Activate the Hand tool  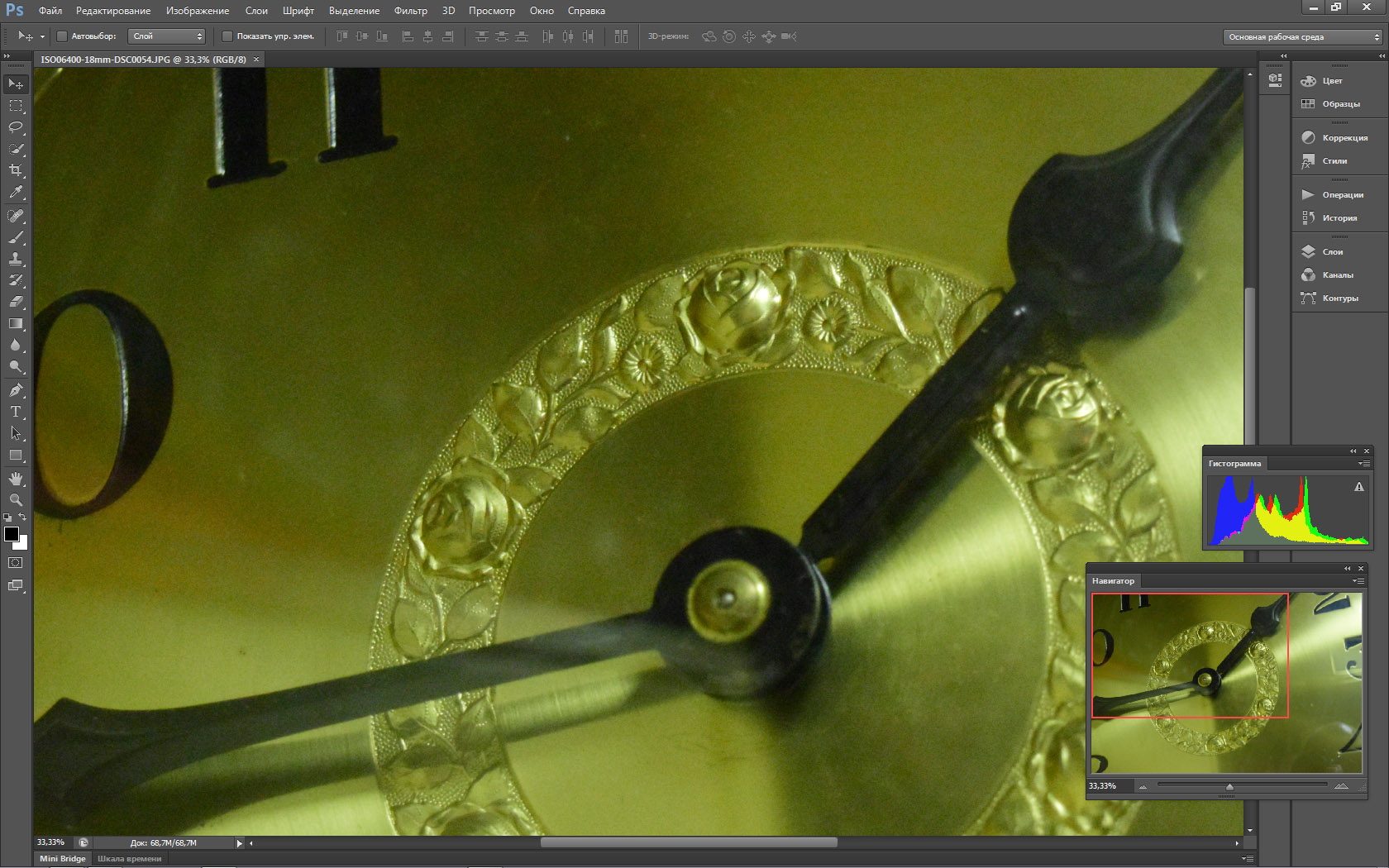[16, 479]
